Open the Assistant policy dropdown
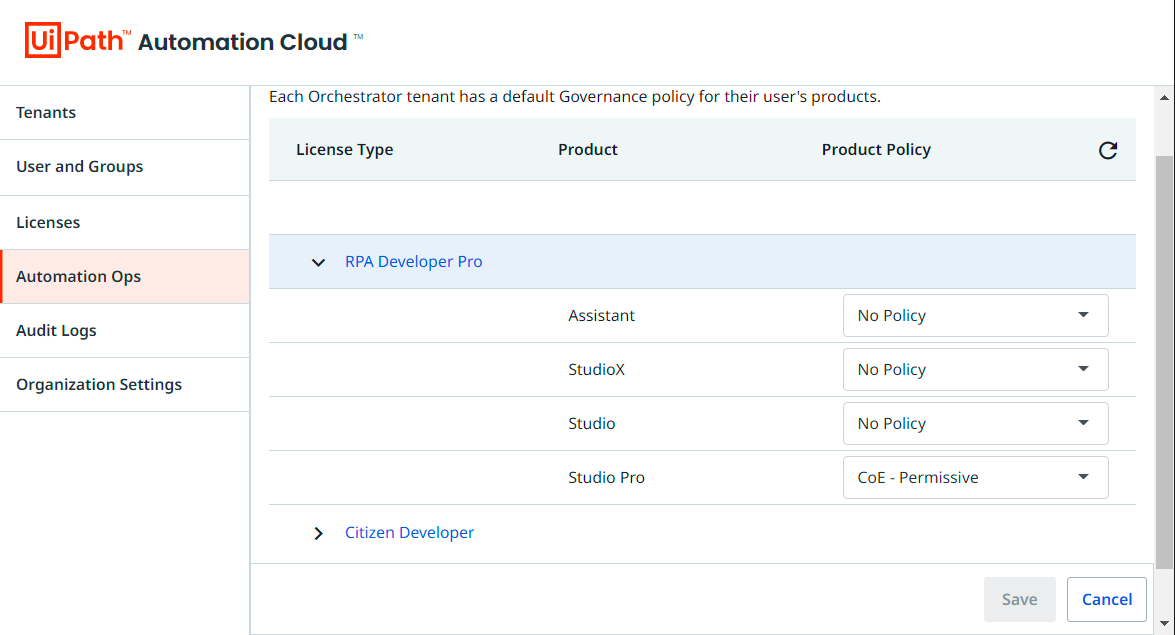1175x635 pixels. tap(975, 316)
